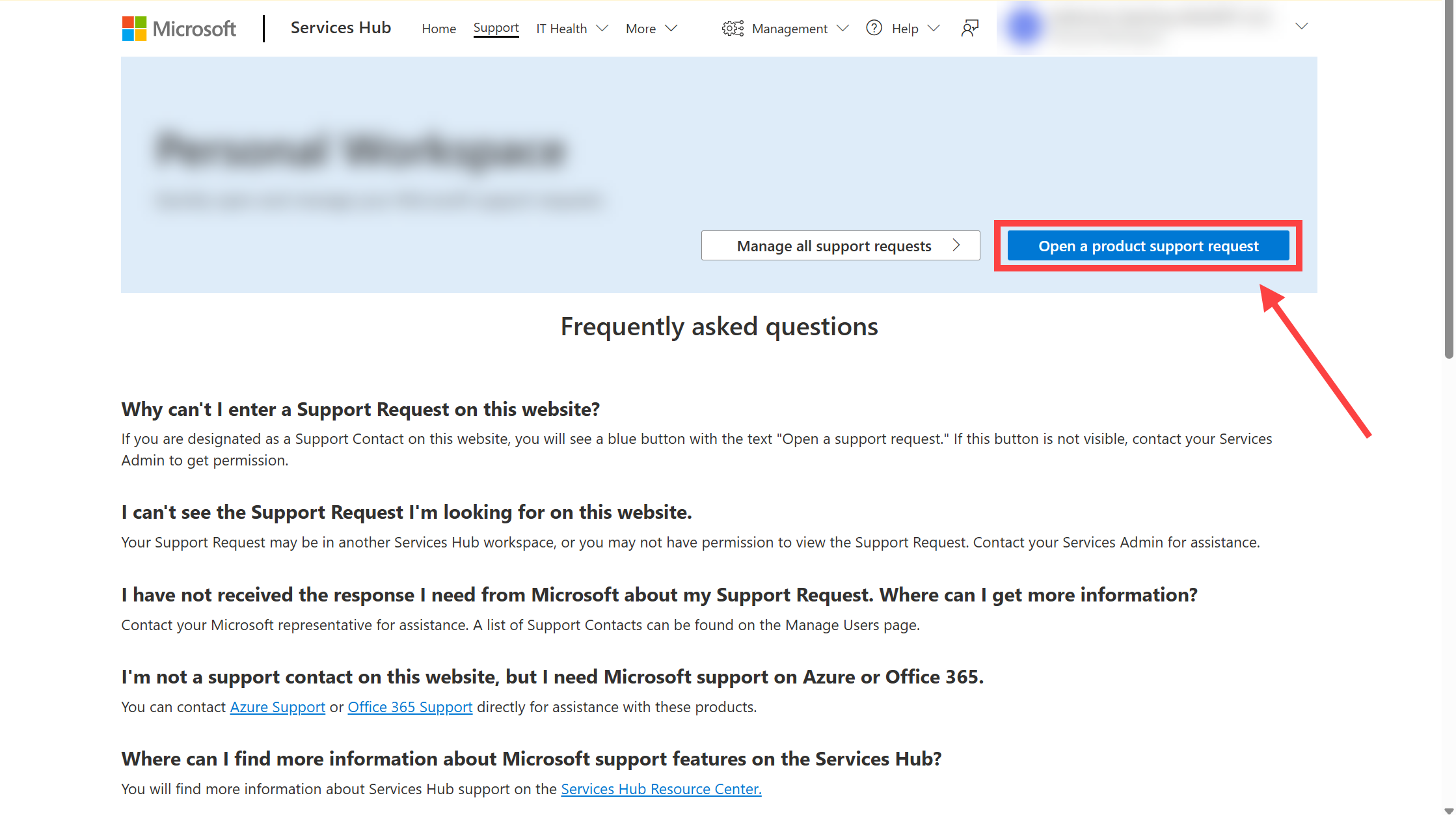Open the Help dropdown menu

coord(905,28)
